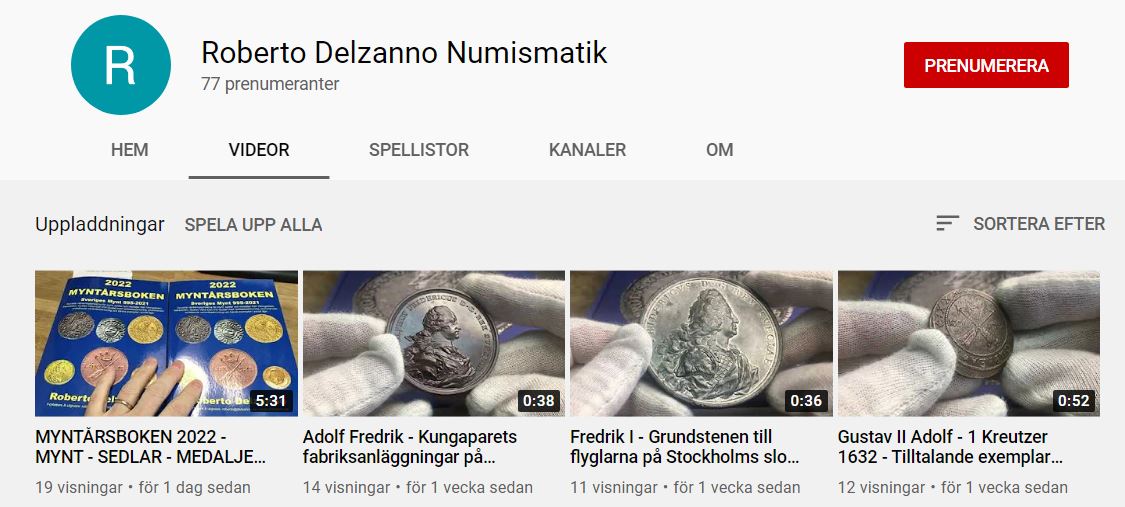Viewport: 1125px width, 507px height.
Task: Open the SORTERA EFTER sort dropdown
Action: [x=1021, y=224]
